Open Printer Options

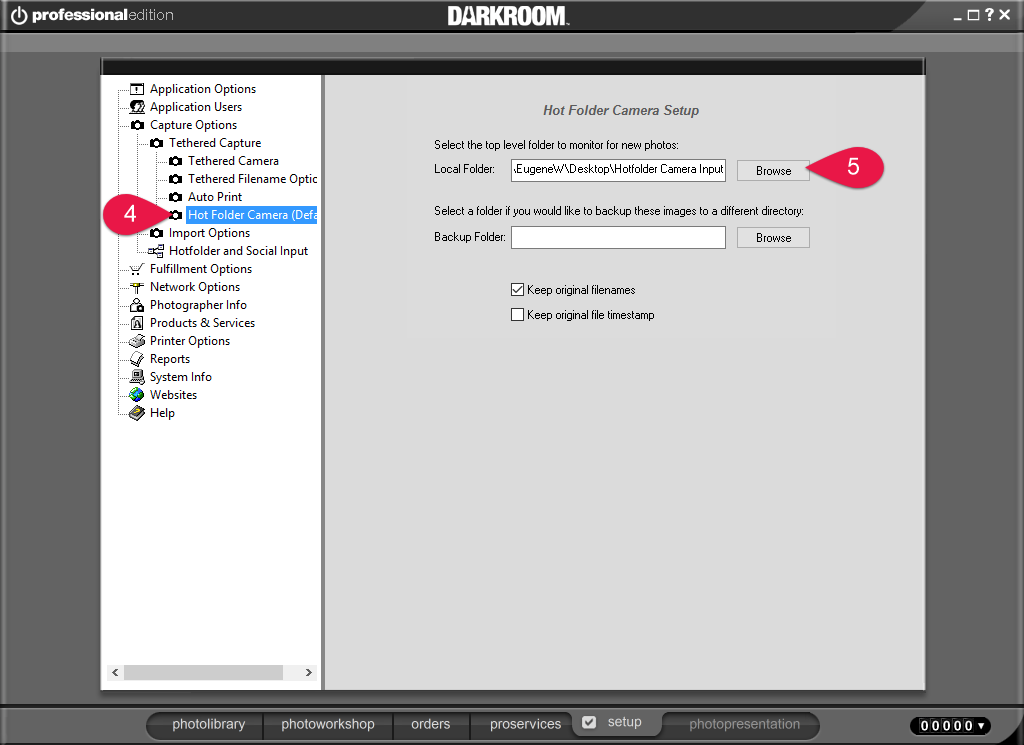(190, 341)
